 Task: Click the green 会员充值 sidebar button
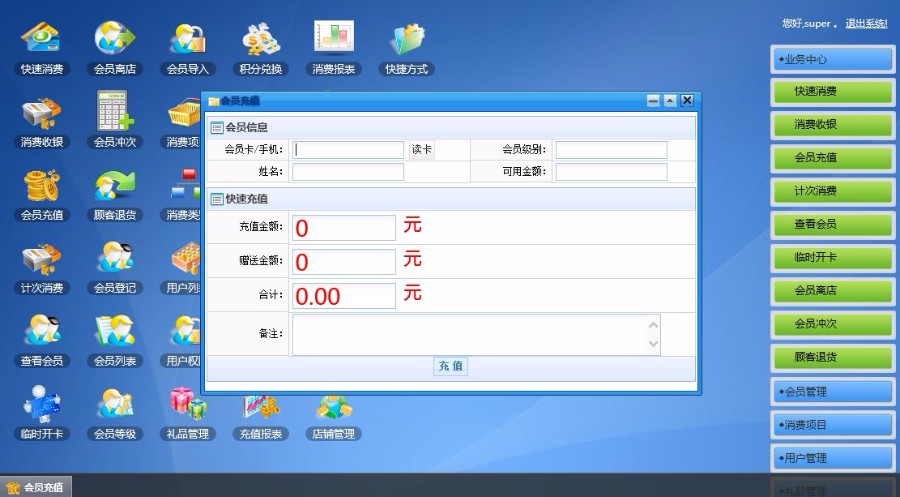(832, 158)
